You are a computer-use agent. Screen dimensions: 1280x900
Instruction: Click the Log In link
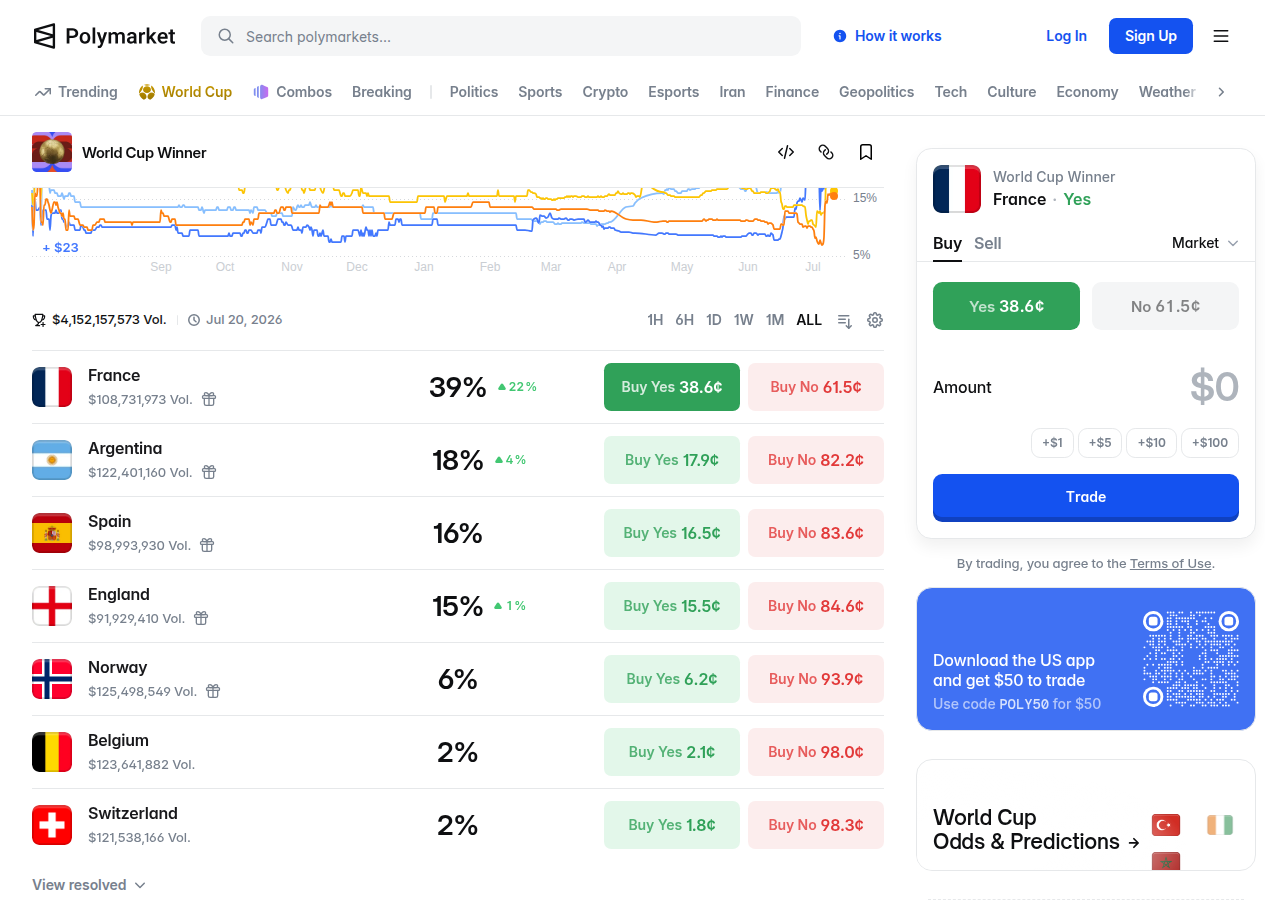click(x=1066, y=36)
